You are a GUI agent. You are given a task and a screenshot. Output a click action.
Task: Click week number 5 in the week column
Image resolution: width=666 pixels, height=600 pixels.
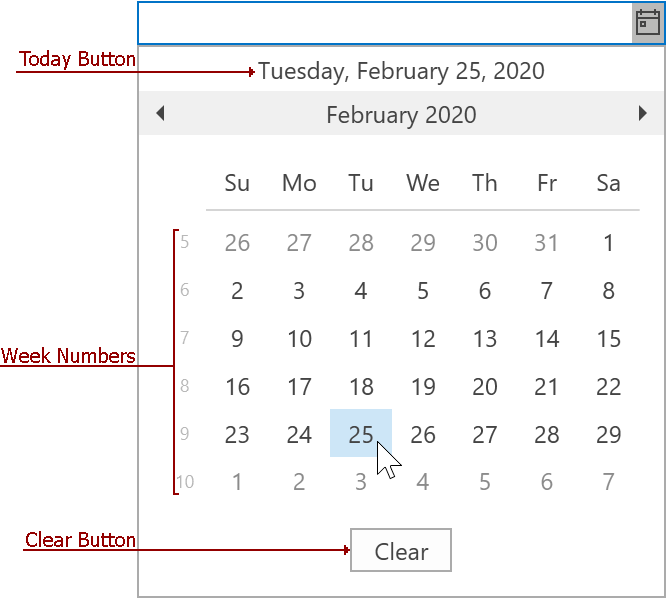tap(185, 242)
